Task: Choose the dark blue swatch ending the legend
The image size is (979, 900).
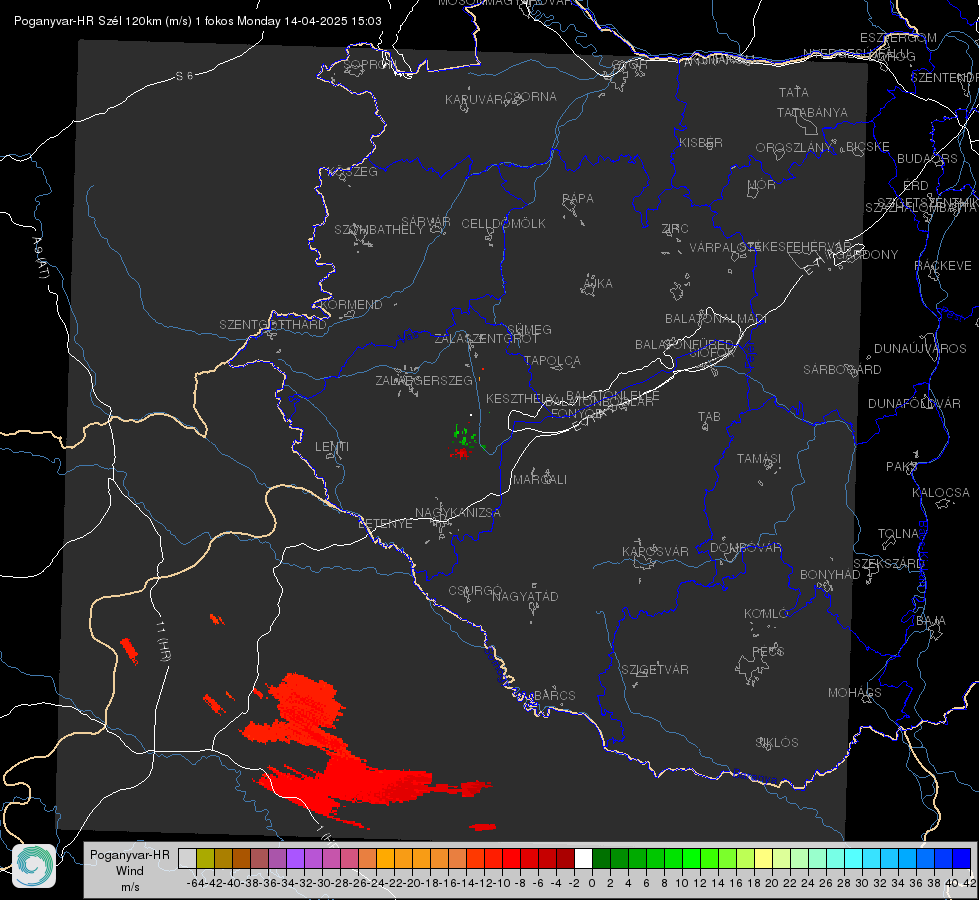Action: coord(962,859)
